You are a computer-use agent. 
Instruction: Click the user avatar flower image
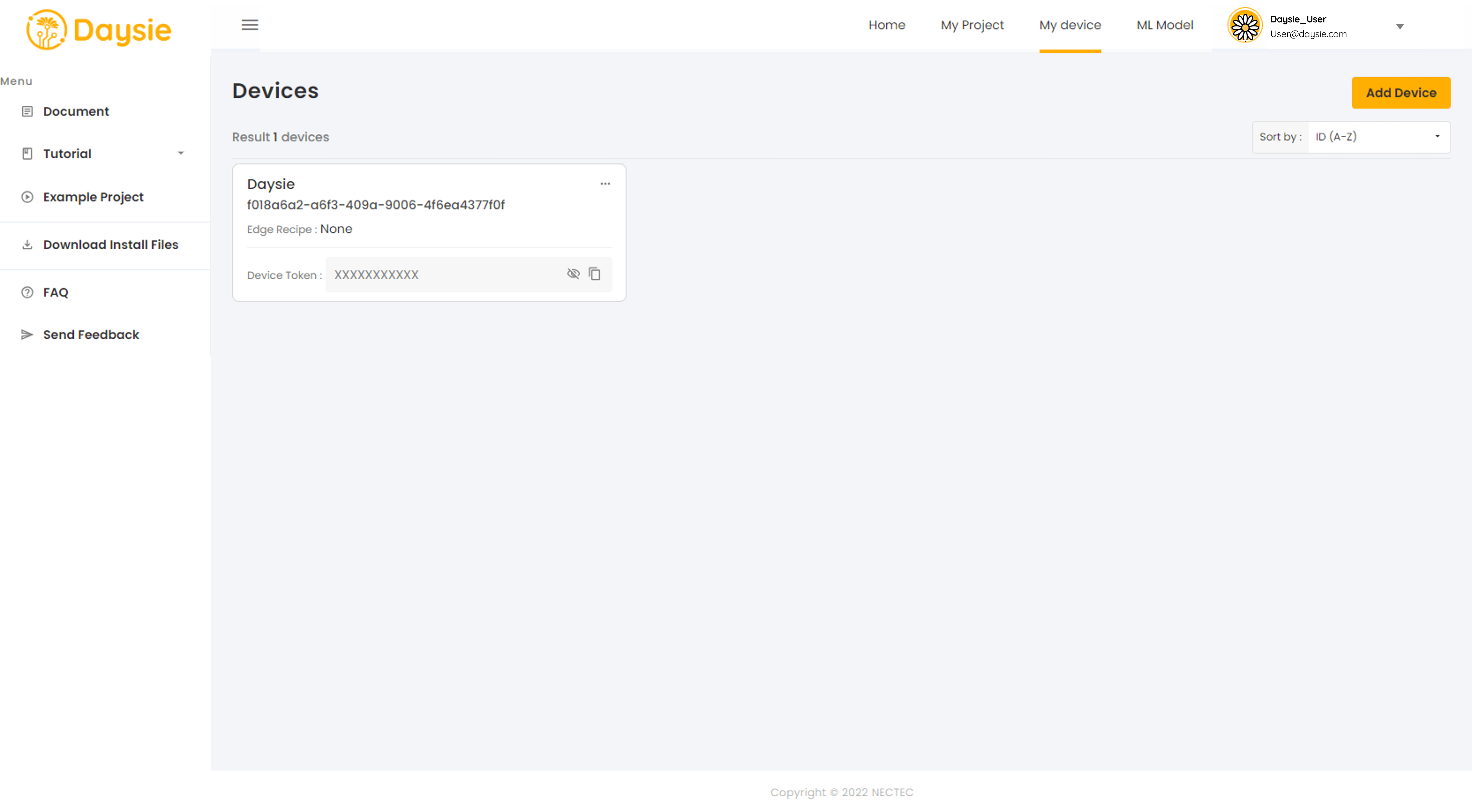coord(1245,26)
